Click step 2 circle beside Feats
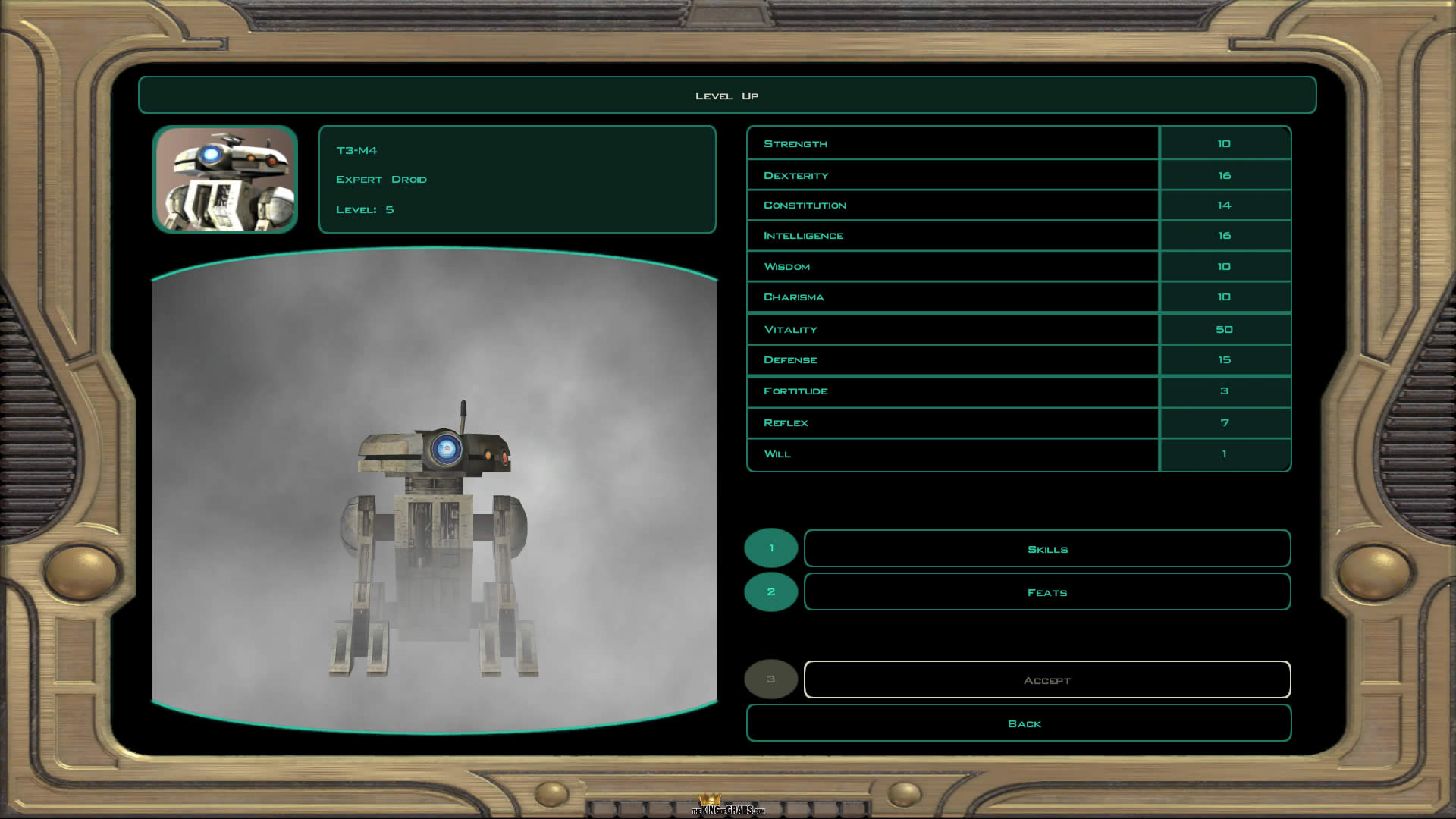The image size is (1456, 819). tap(771, 592)
